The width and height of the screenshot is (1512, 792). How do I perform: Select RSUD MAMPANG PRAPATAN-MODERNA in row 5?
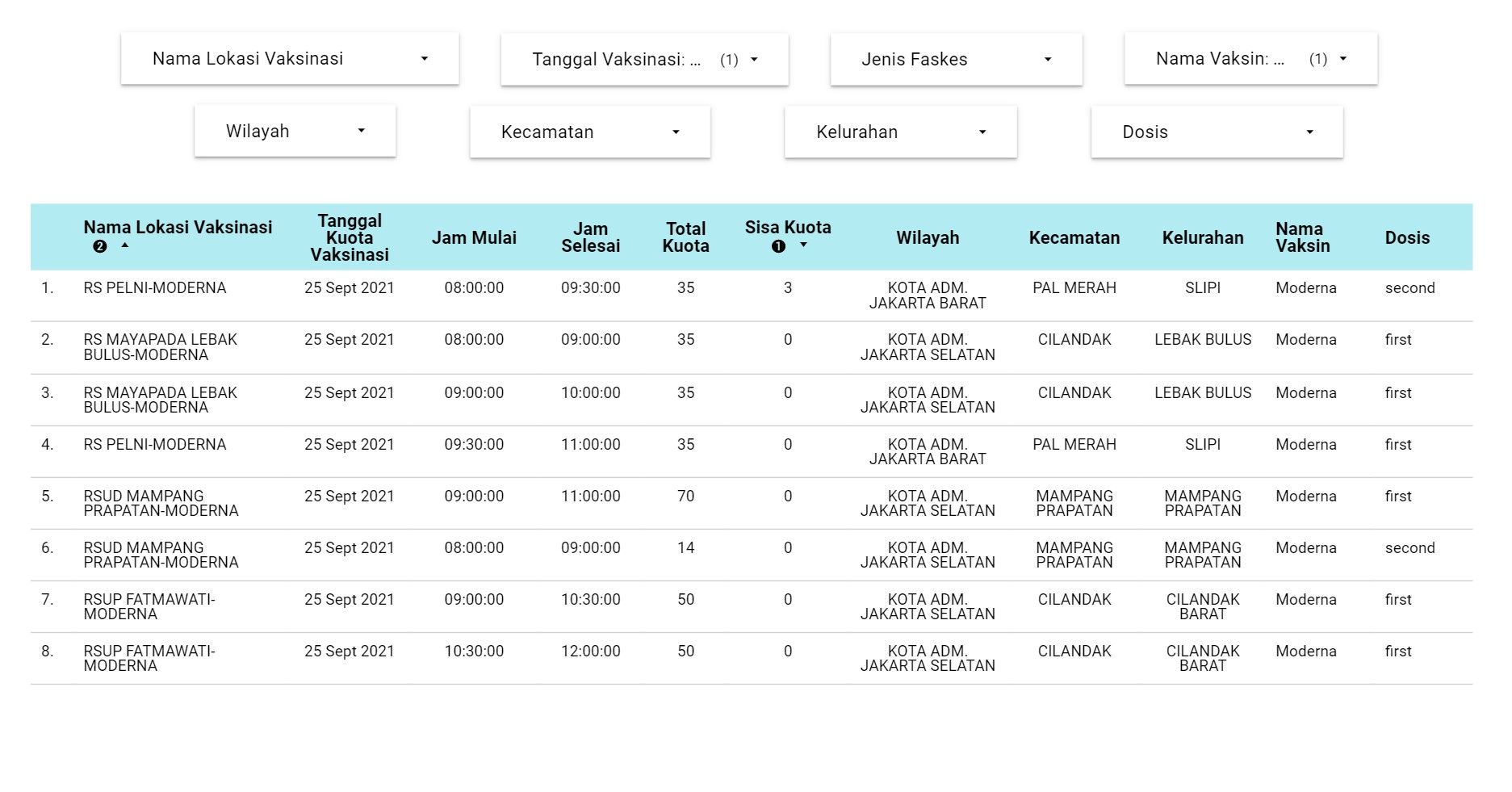point(161,503)
